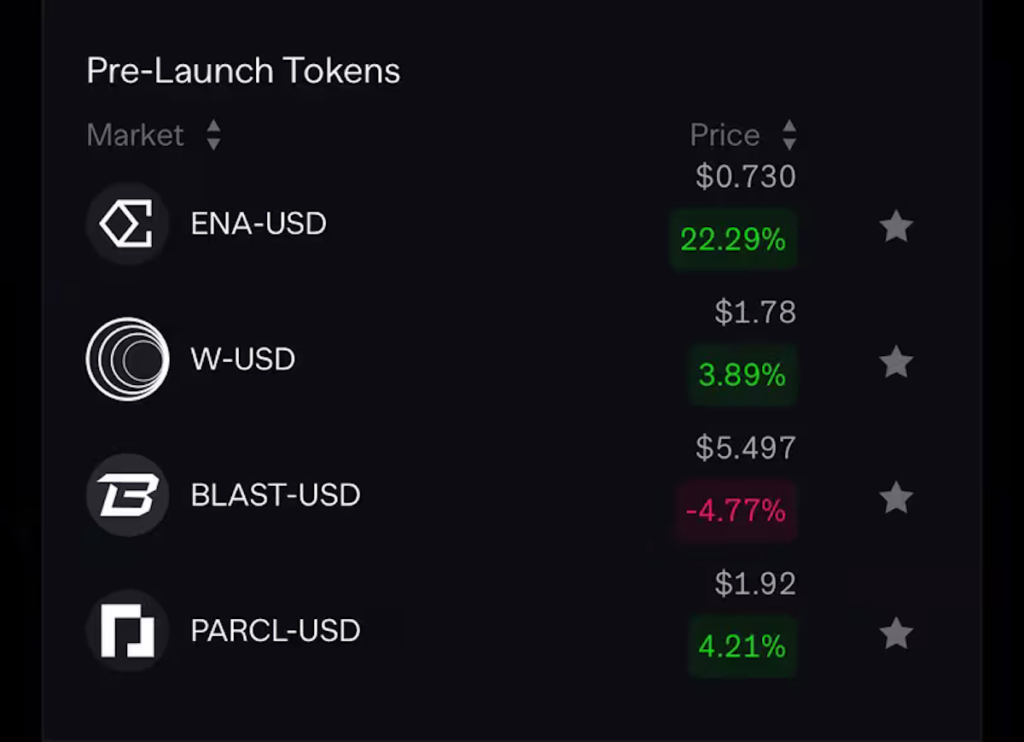Sort by Market using sort arrows

pos(213,135)
